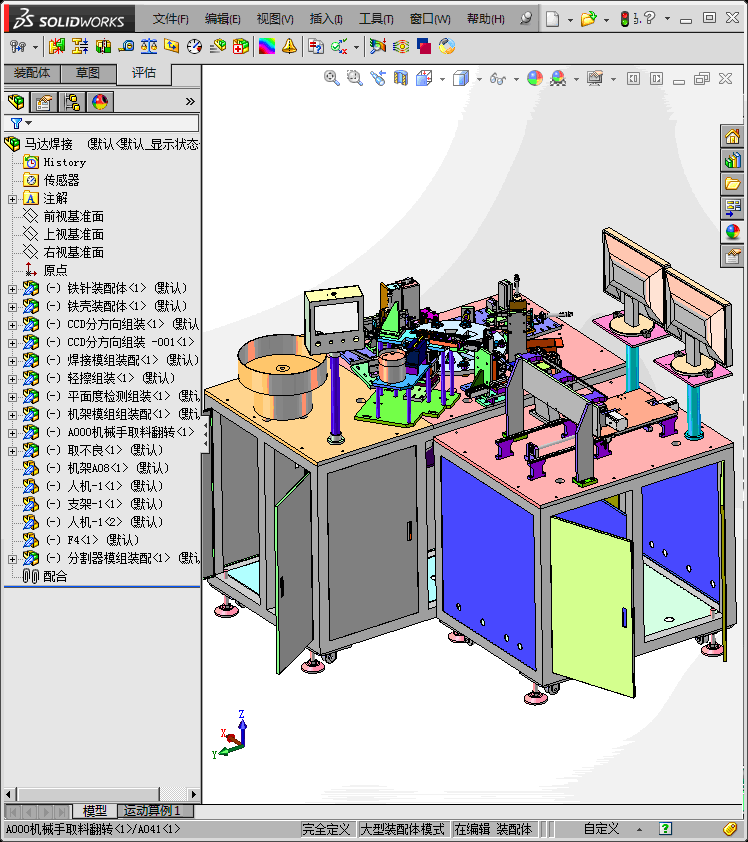Click the yellow warning bell icon
This screenshot has height=842, width=748.
coord(289,47)
